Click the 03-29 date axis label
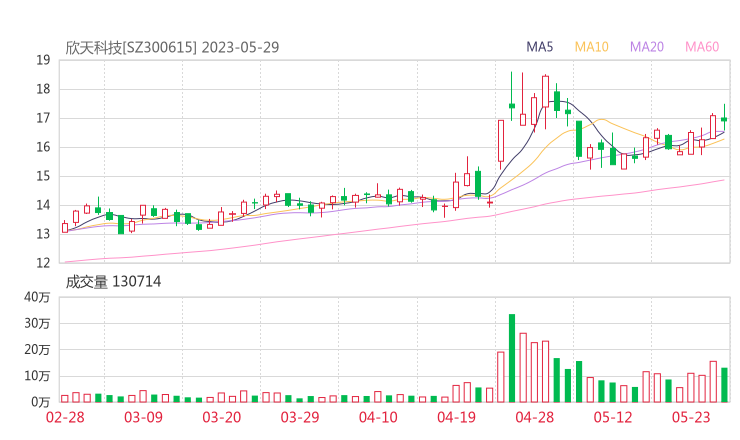The image size is (740, 440). tap(300, 417)
